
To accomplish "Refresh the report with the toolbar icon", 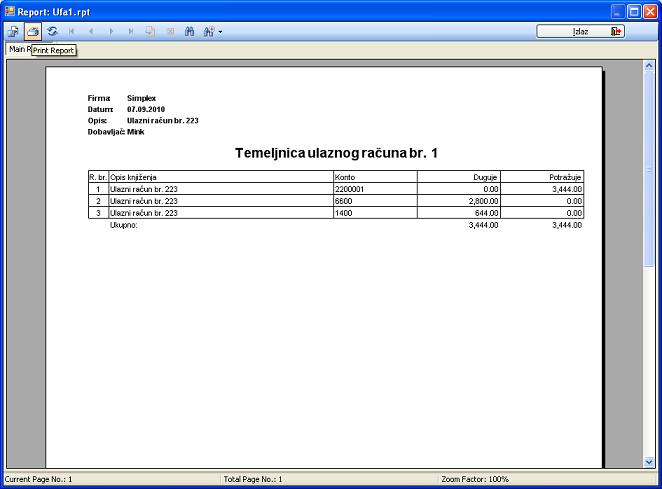I will click(52, 32).
